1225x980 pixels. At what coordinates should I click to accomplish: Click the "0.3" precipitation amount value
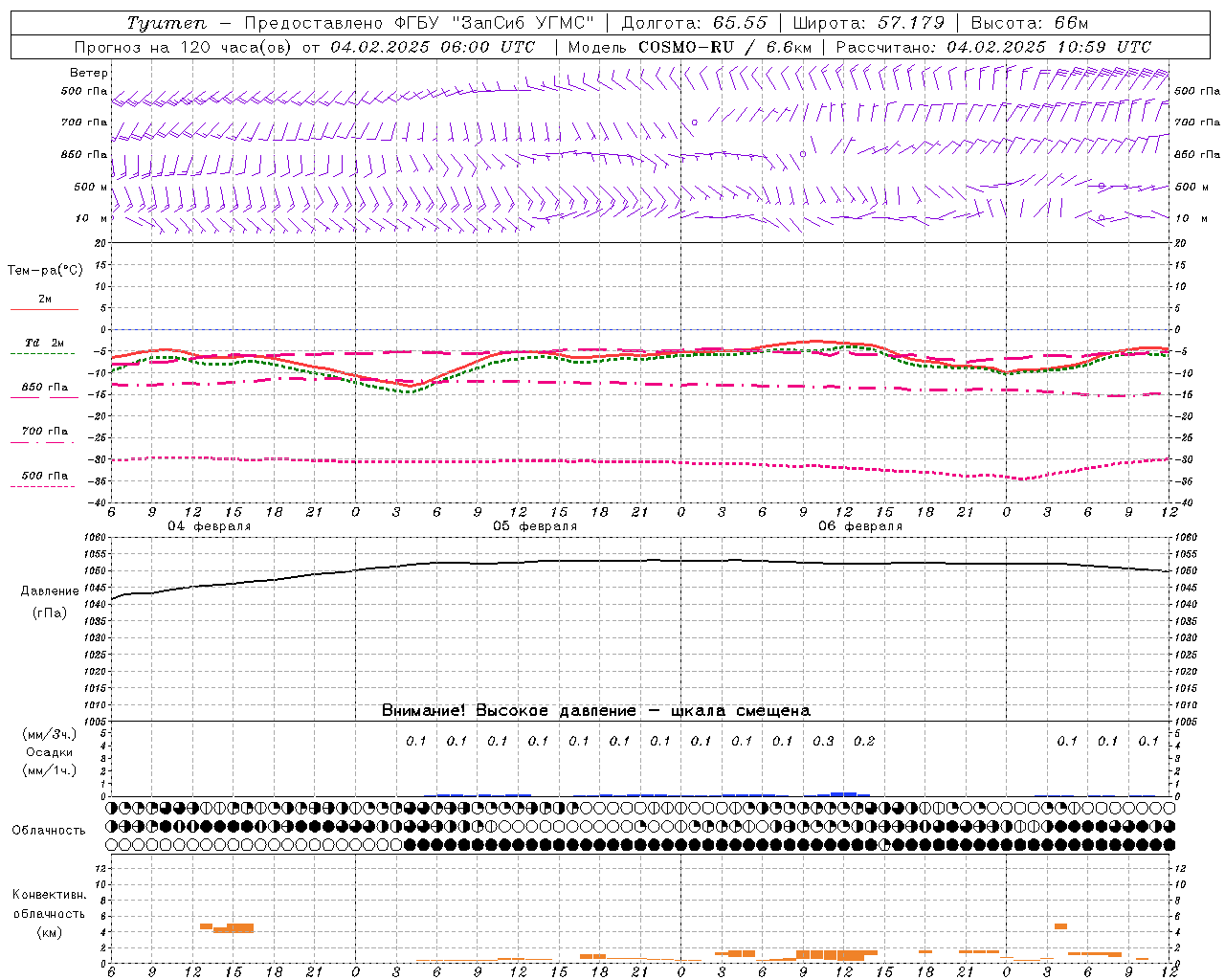pyautogui.click(x=823, y=741)
